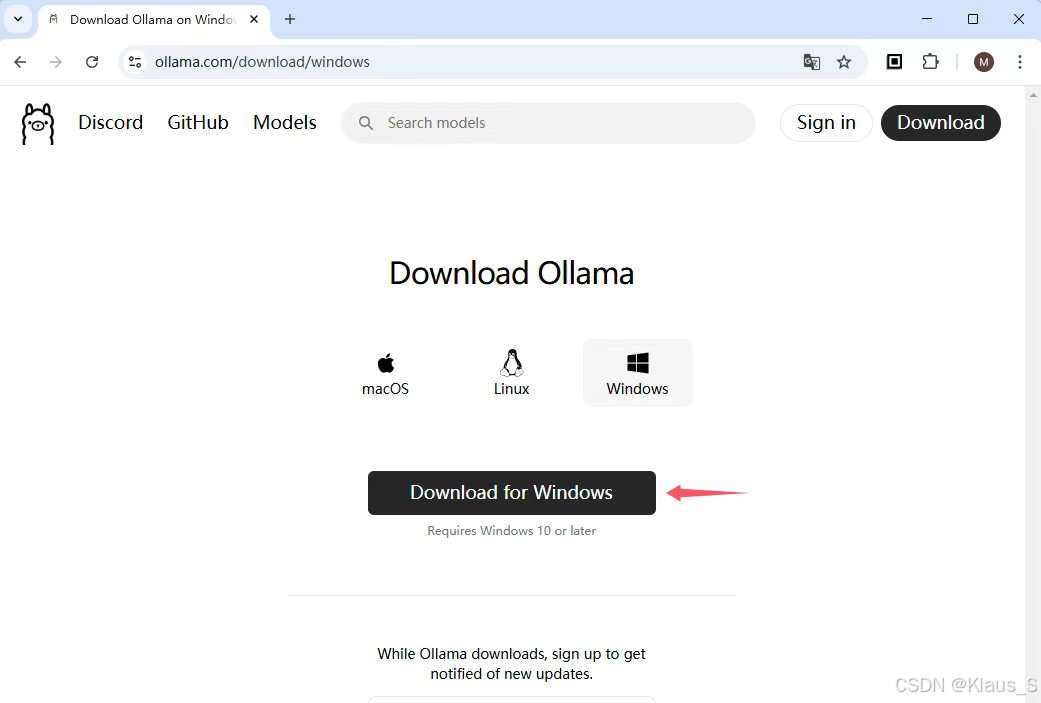Focus the Search models field
The image size is (1041, 703).
548,123
